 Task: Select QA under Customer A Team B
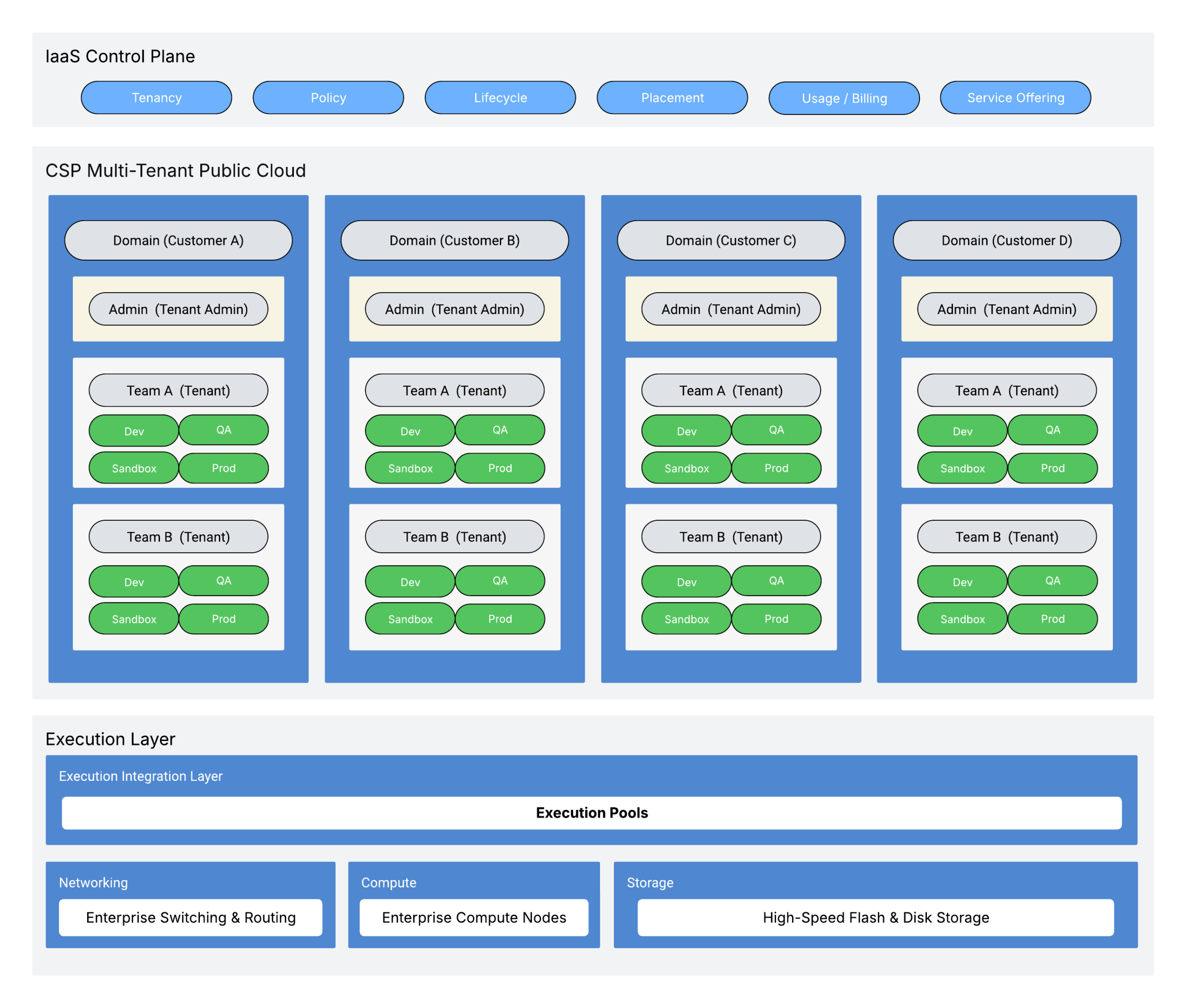(224, 581)
